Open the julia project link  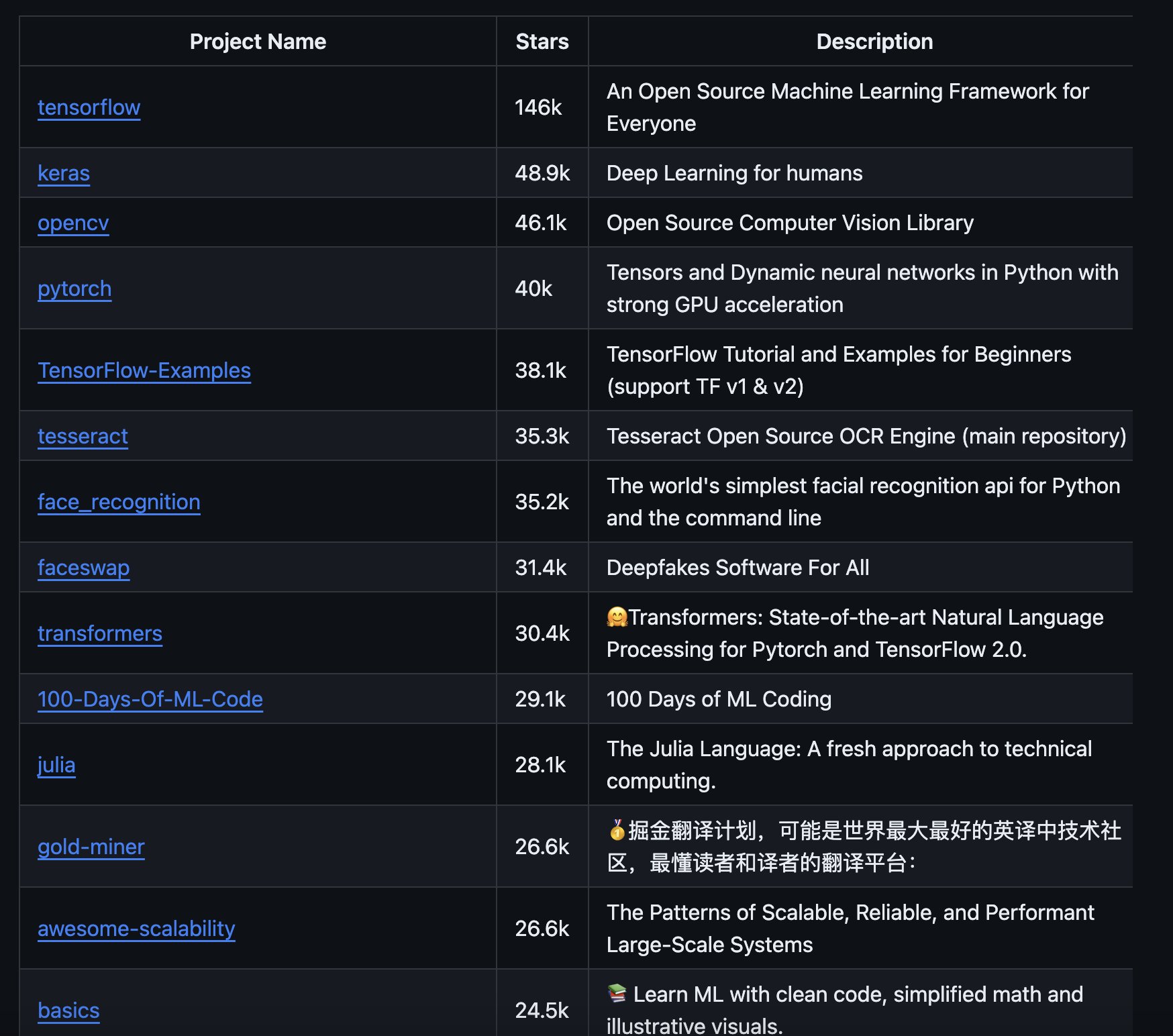pyautogui.click(x=56, y=765)
